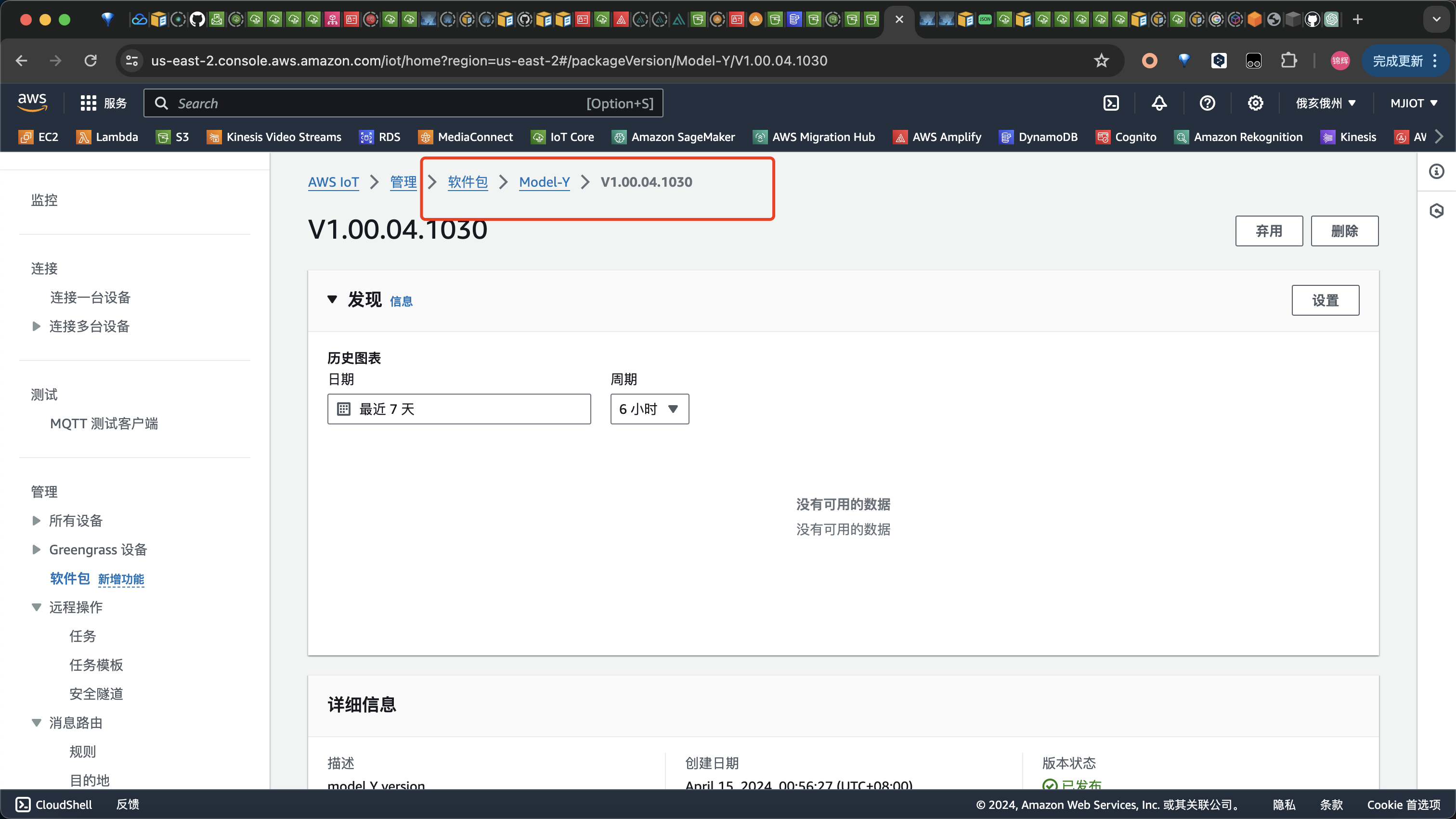Open the help question mark menu
This screenshot has width=1456, height=819.
pyautogui.click(x=1207, y=103)
